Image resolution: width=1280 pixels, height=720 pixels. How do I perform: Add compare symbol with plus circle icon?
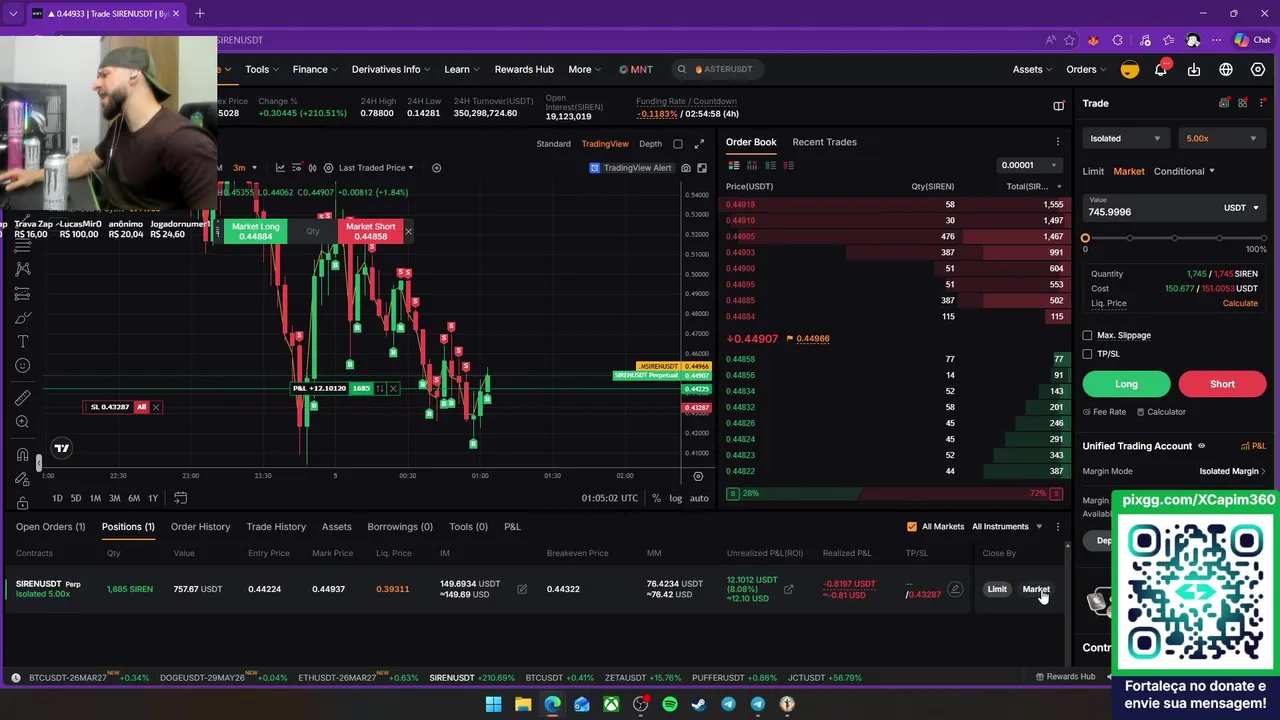coord(436,168)
